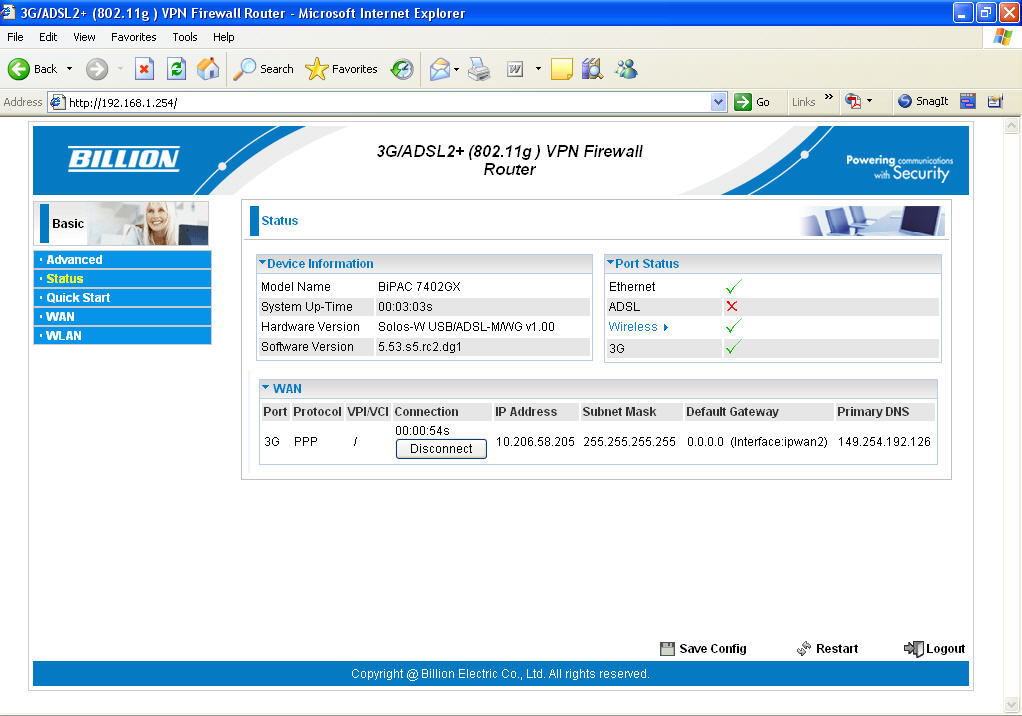Disconnect the 3G PPP connection

tap(441, 449)
